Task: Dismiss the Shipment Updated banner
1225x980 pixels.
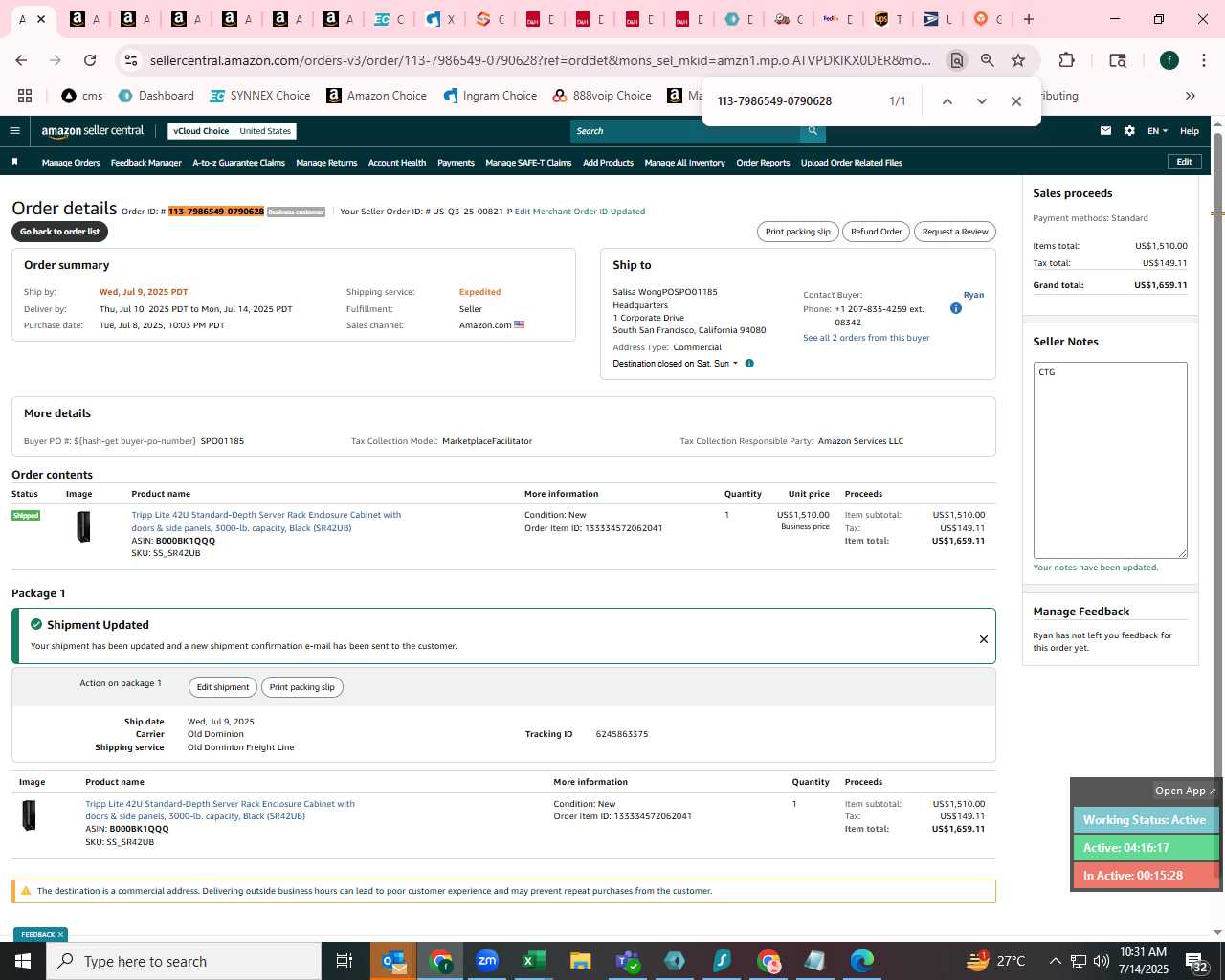Action: [x=983, y=639]
